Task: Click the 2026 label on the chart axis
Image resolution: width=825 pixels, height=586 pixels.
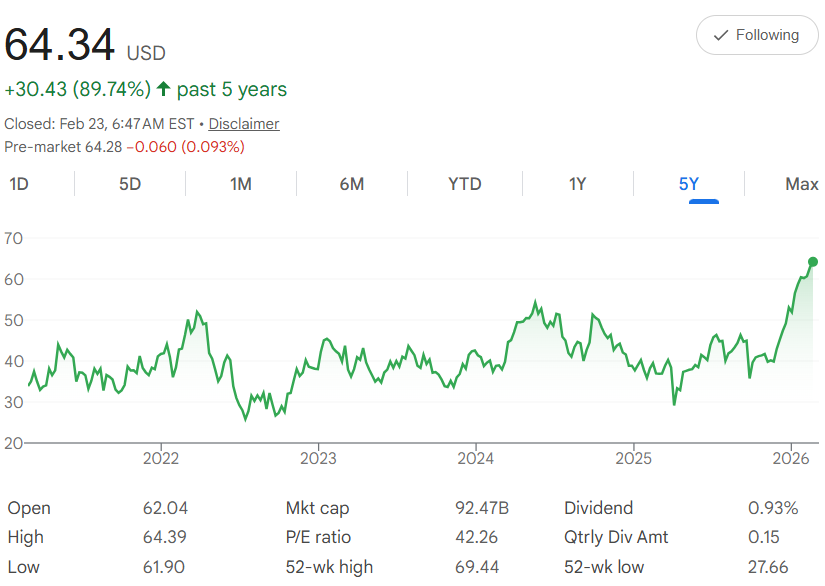Action: (790, 460)
